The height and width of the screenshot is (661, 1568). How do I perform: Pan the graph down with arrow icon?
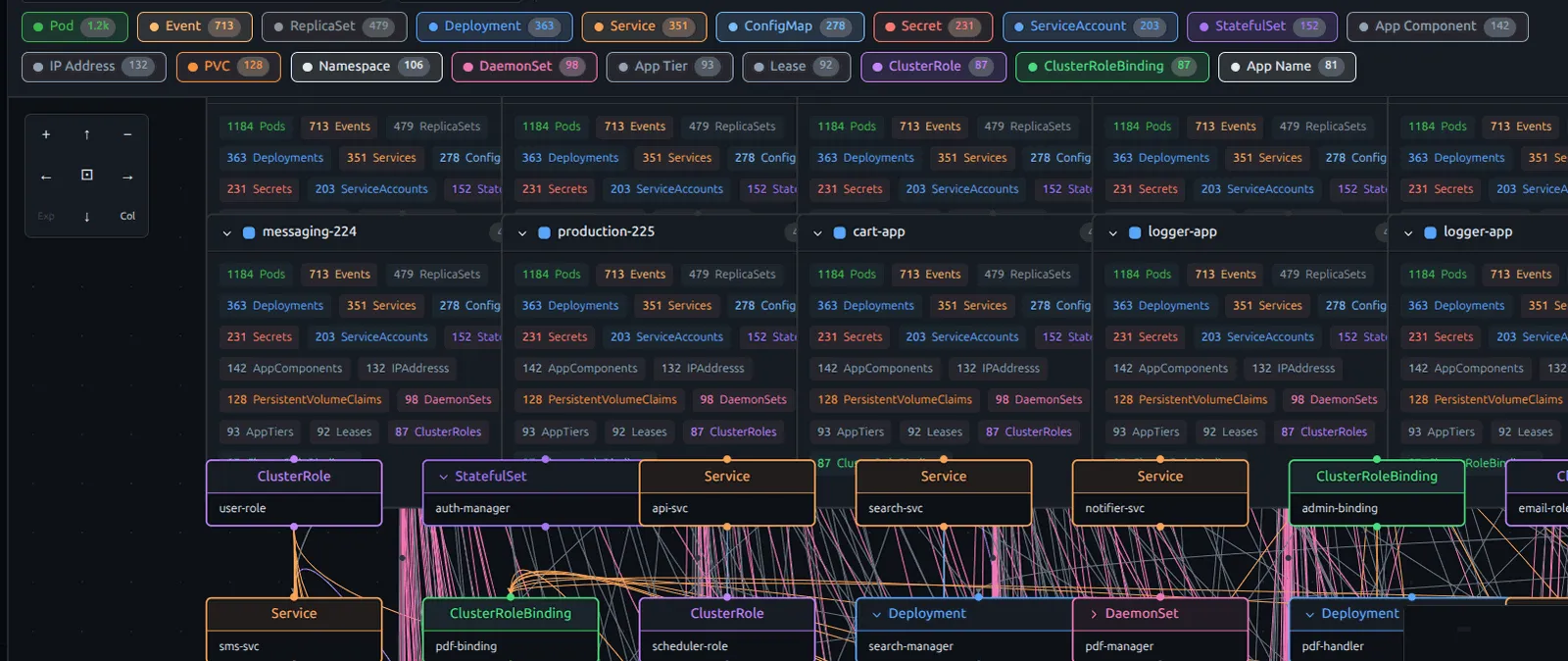tap(87, 217)
